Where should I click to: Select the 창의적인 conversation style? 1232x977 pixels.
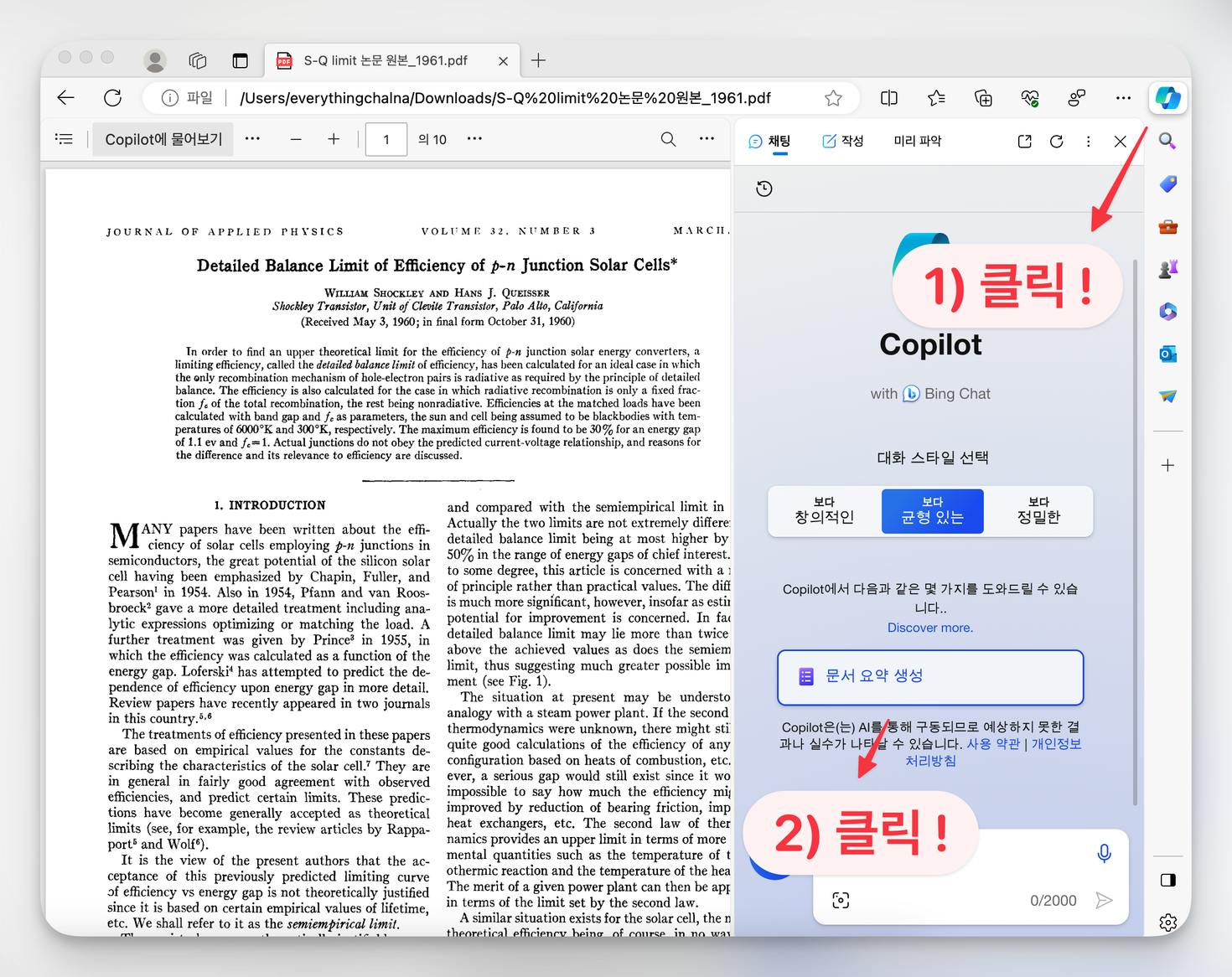(x=824, y=510)
